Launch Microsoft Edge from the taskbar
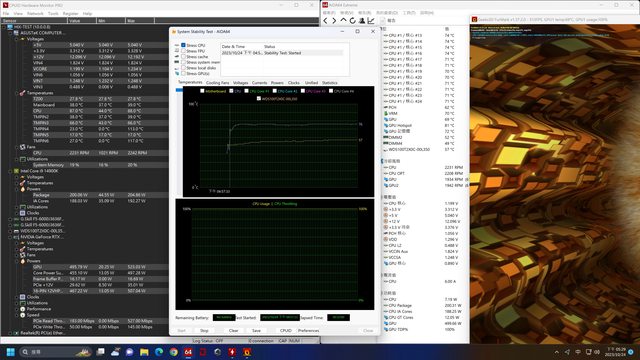This screenshot has width=640, height=360. click(x=159, y=352)
